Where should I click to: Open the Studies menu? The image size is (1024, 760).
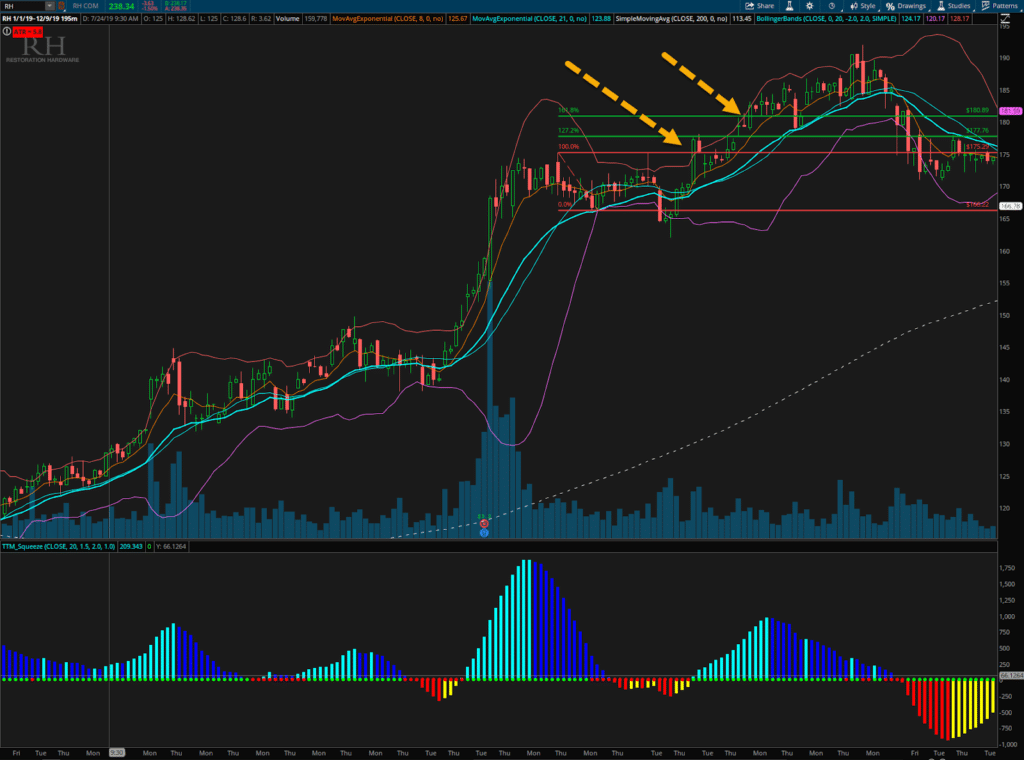(953, 6)
